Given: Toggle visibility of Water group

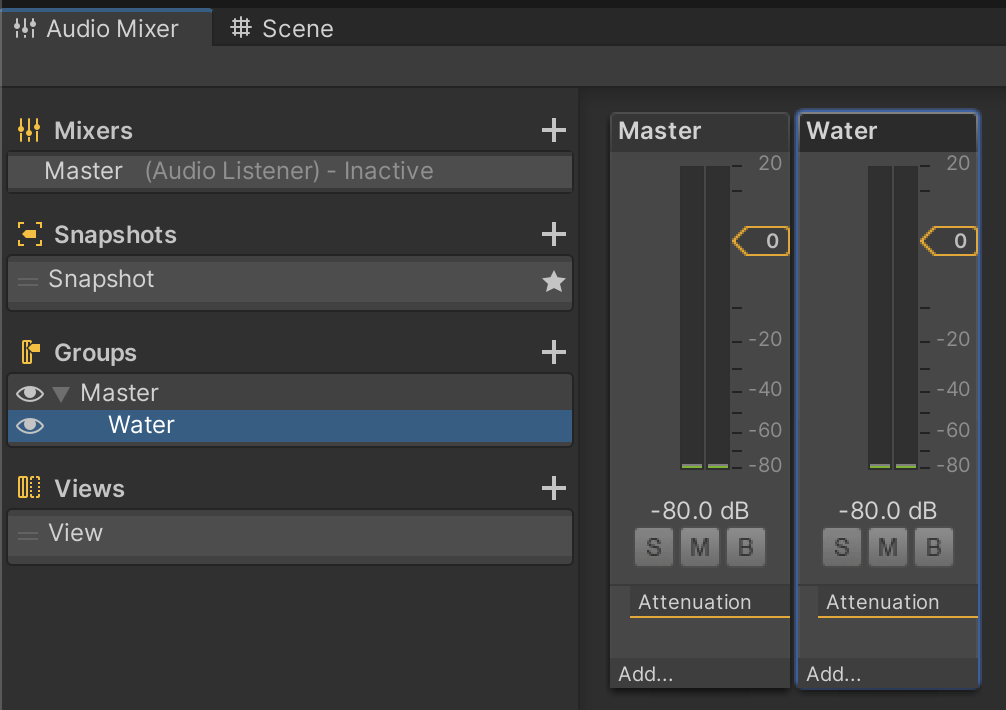Looking at the screenshot, I should coord(30,426).
